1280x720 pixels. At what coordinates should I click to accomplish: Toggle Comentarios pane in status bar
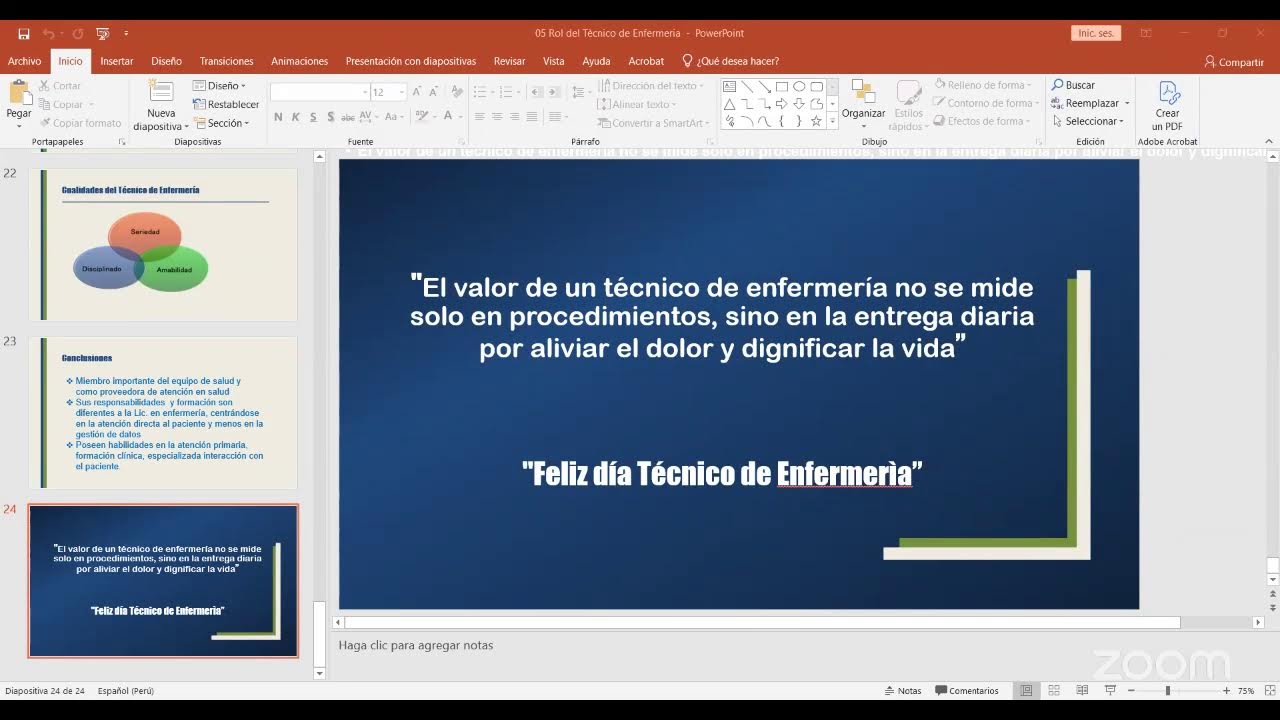pyautogui.click(x=967, y=691)
